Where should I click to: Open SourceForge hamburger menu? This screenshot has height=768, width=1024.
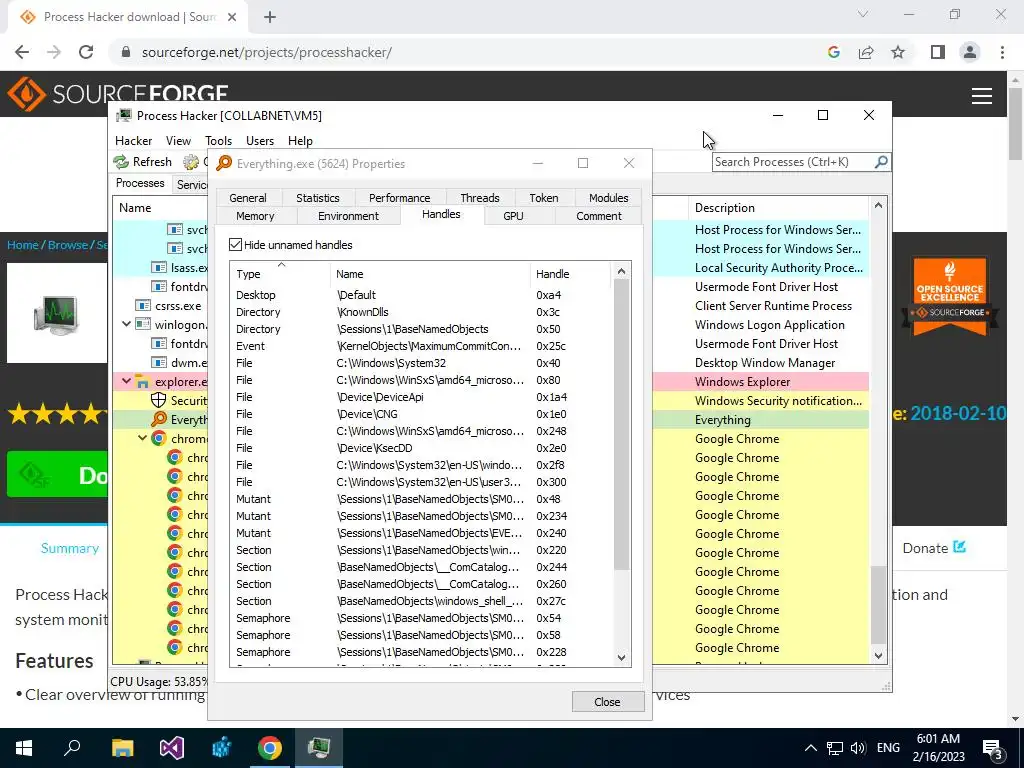tap(982, 96)
